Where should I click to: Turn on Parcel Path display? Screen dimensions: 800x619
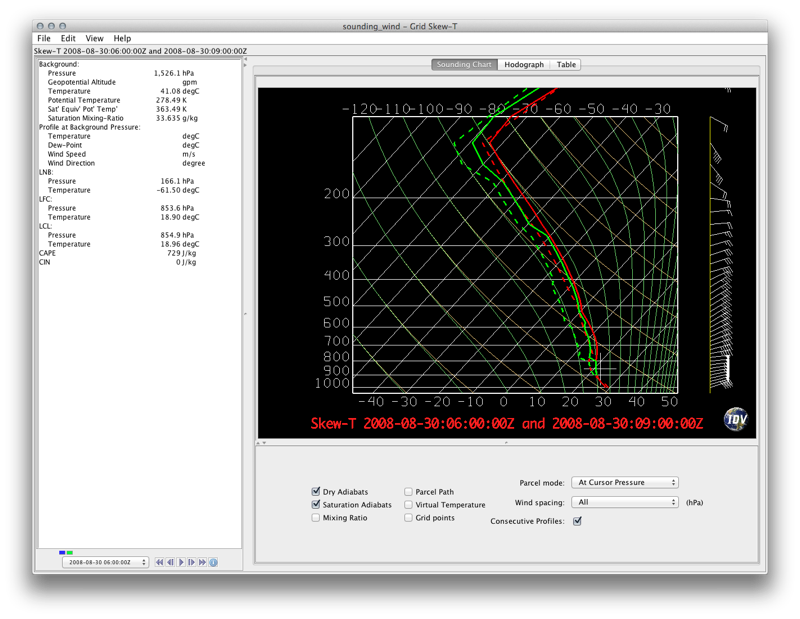(408, 492)
